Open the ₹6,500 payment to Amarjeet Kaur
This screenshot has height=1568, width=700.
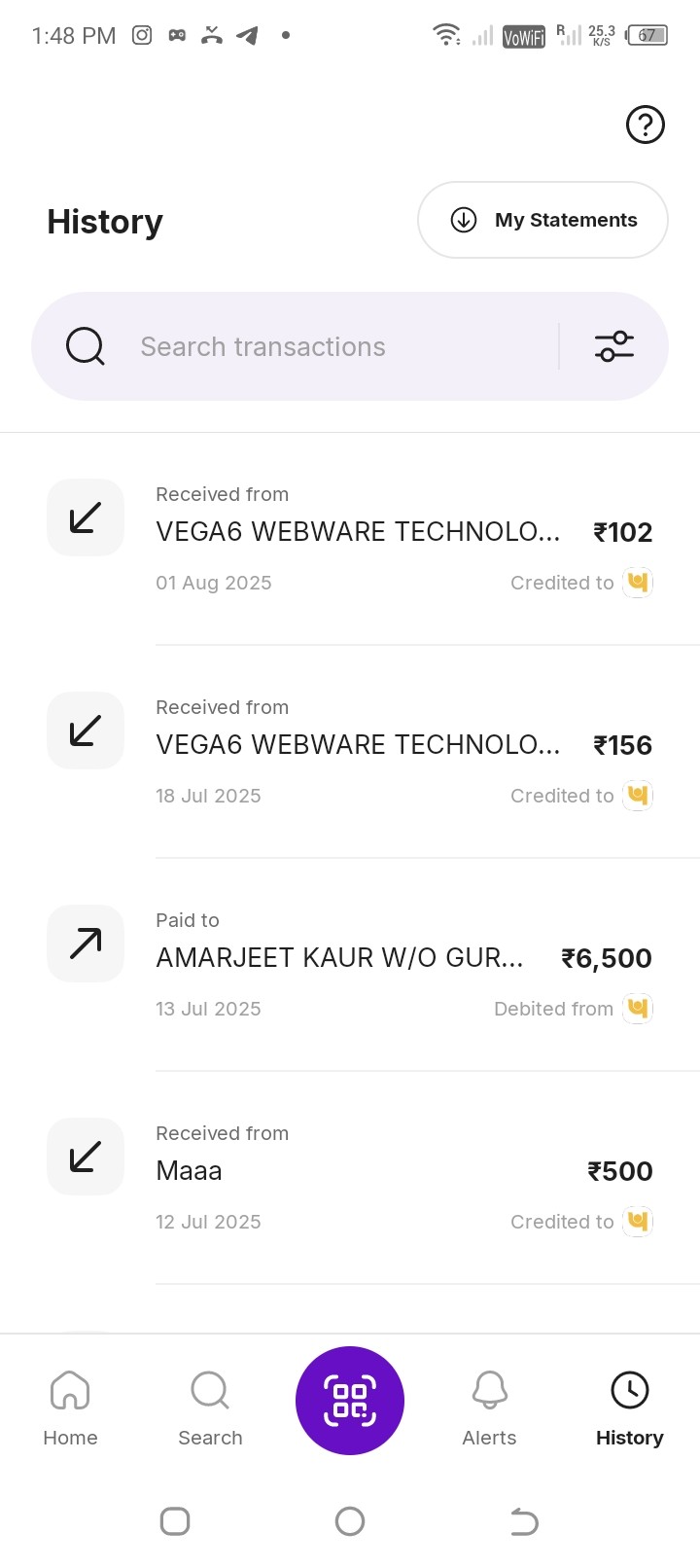click(389, 958)
